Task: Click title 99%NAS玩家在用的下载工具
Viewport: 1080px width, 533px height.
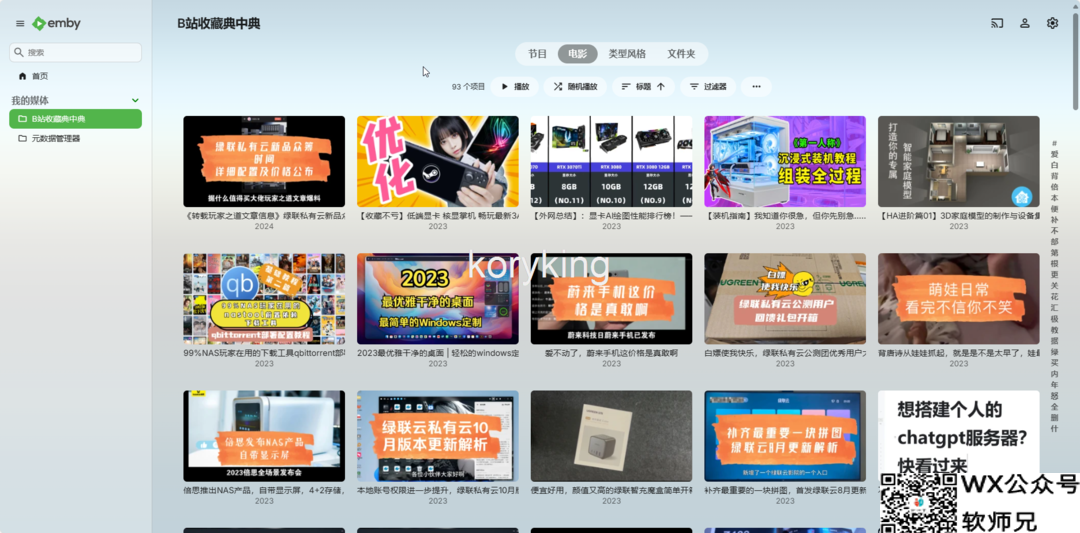Action: click(x=264, y=353)
